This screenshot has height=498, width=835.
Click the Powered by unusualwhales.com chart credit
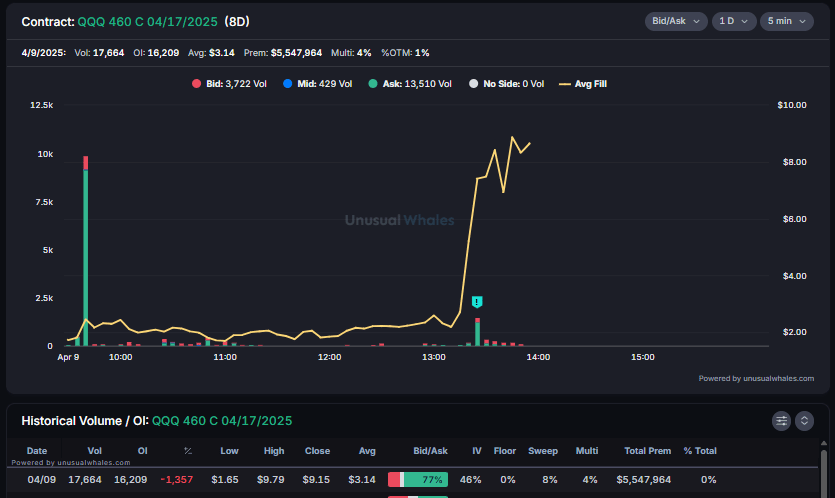tap(756, 378)
